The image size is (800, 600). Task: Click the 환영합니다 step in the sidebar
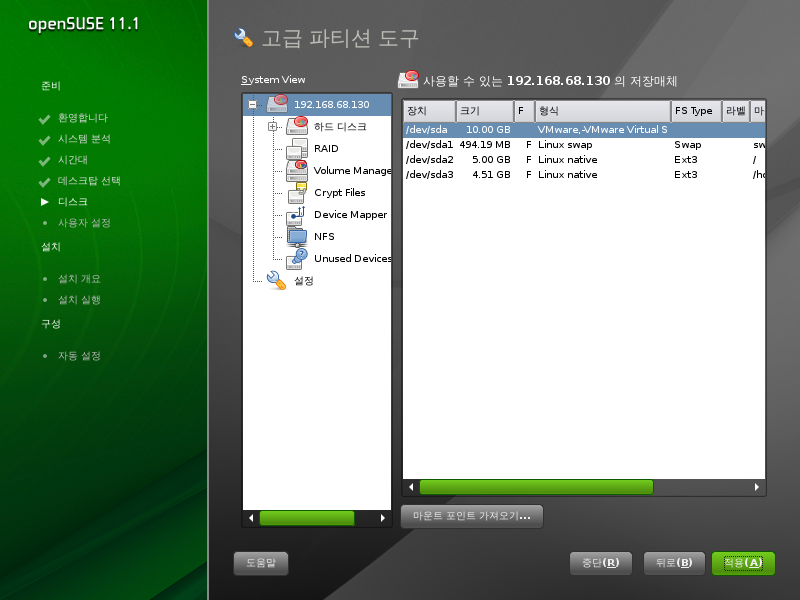(83, 118)
